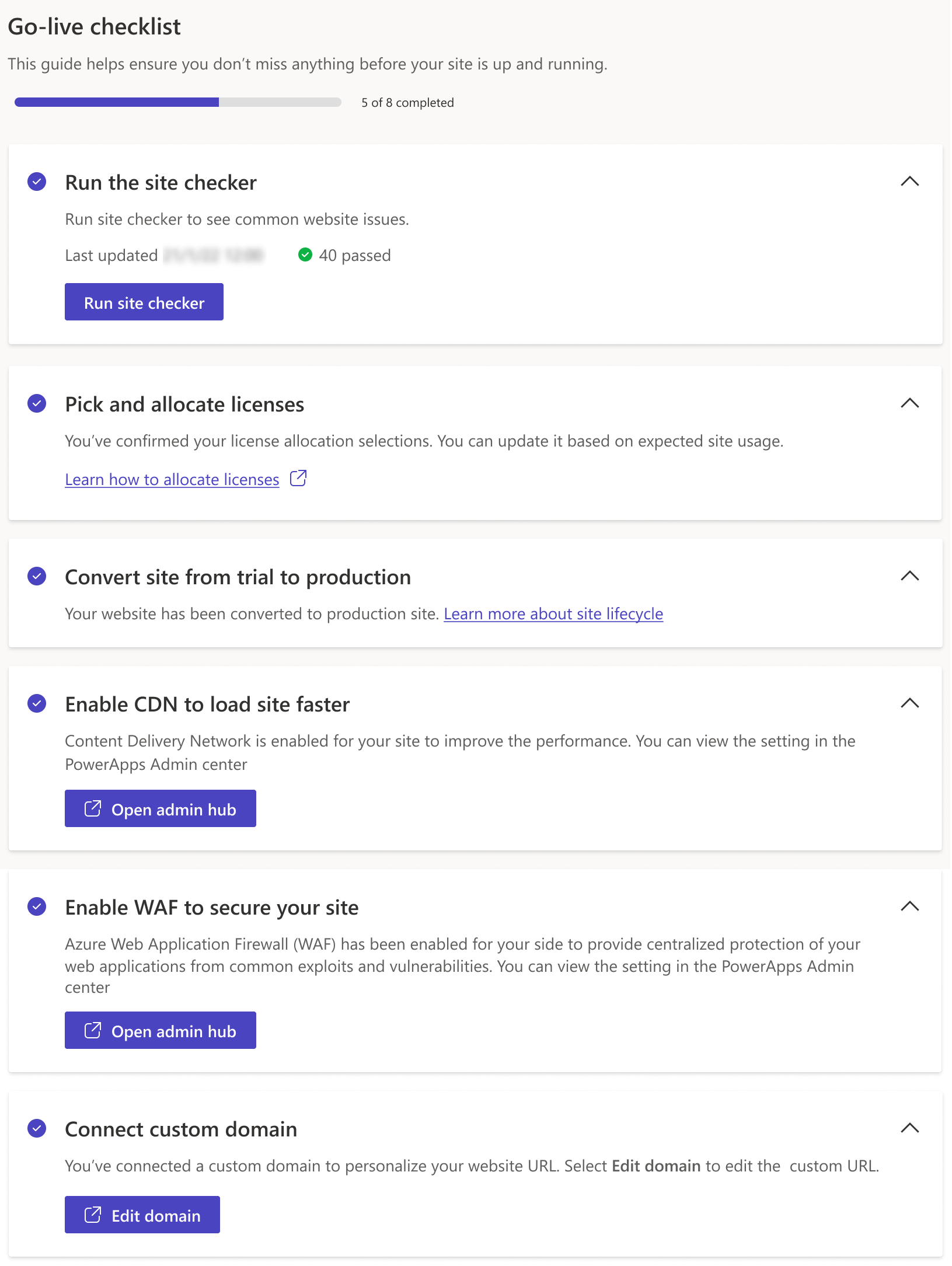Click the external link icon on the "Edit domain" button

(92, 1215)
